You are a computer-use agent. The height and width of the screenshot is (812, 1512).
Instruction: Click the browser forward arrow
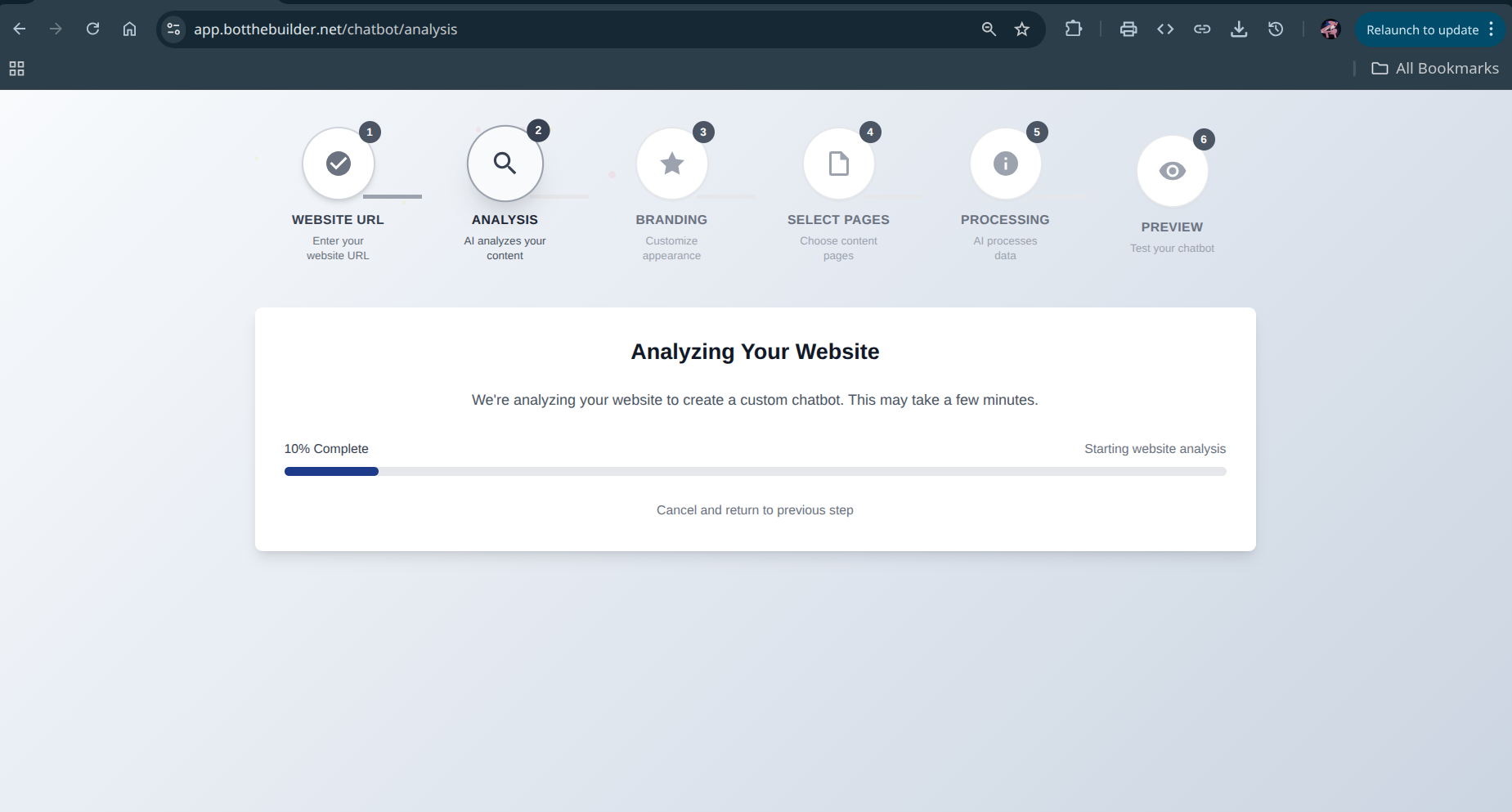coord(56,29)
